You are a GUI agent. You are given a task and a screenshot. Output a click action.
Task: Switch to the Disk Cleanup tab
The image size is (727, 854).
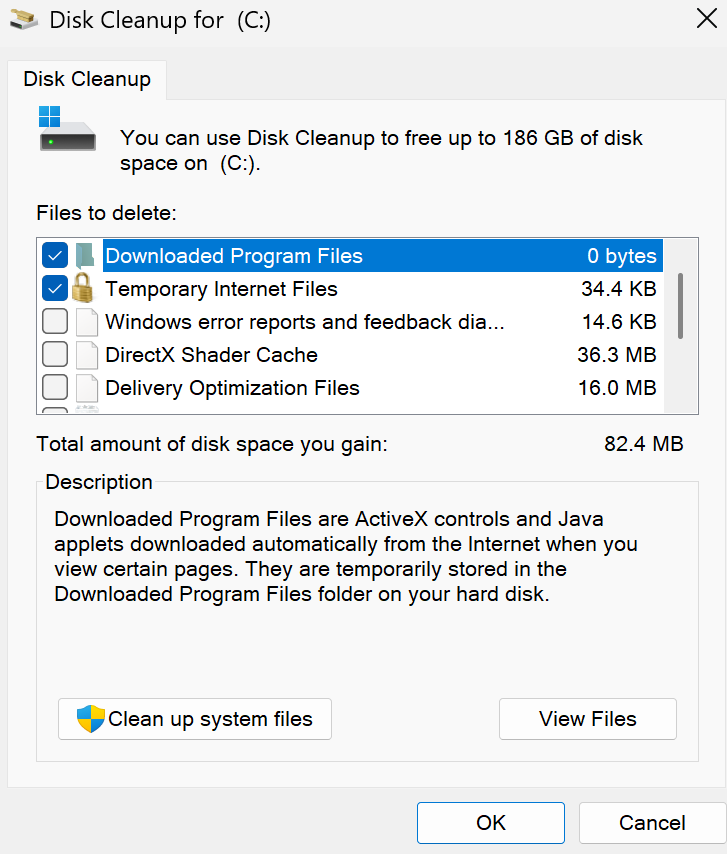(x=87, y=80)
